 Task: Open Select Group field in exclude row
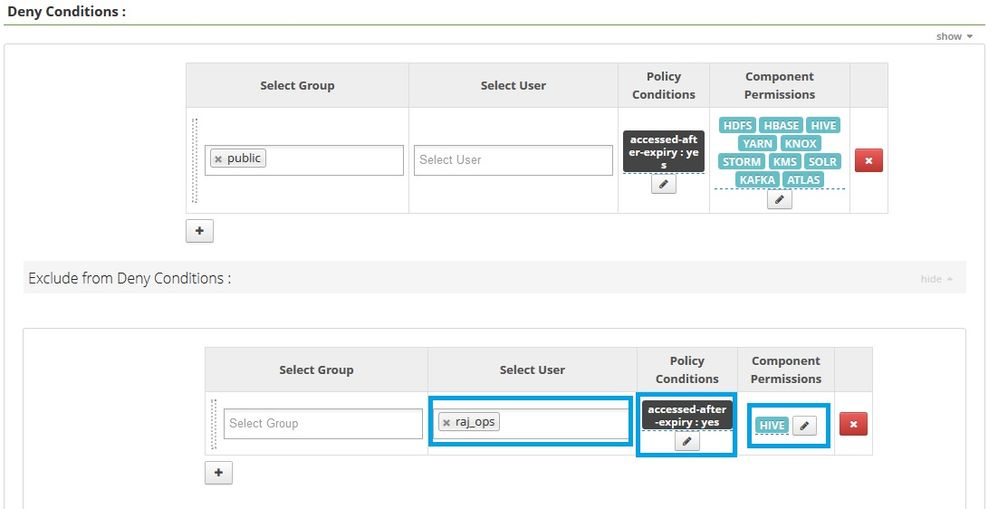click(323, 423)
